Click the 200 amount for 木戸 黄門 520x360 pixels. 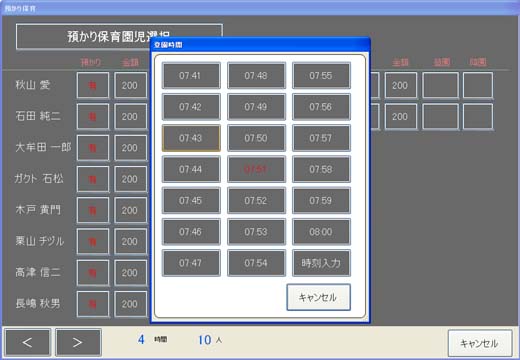click(x=130, y=210)
